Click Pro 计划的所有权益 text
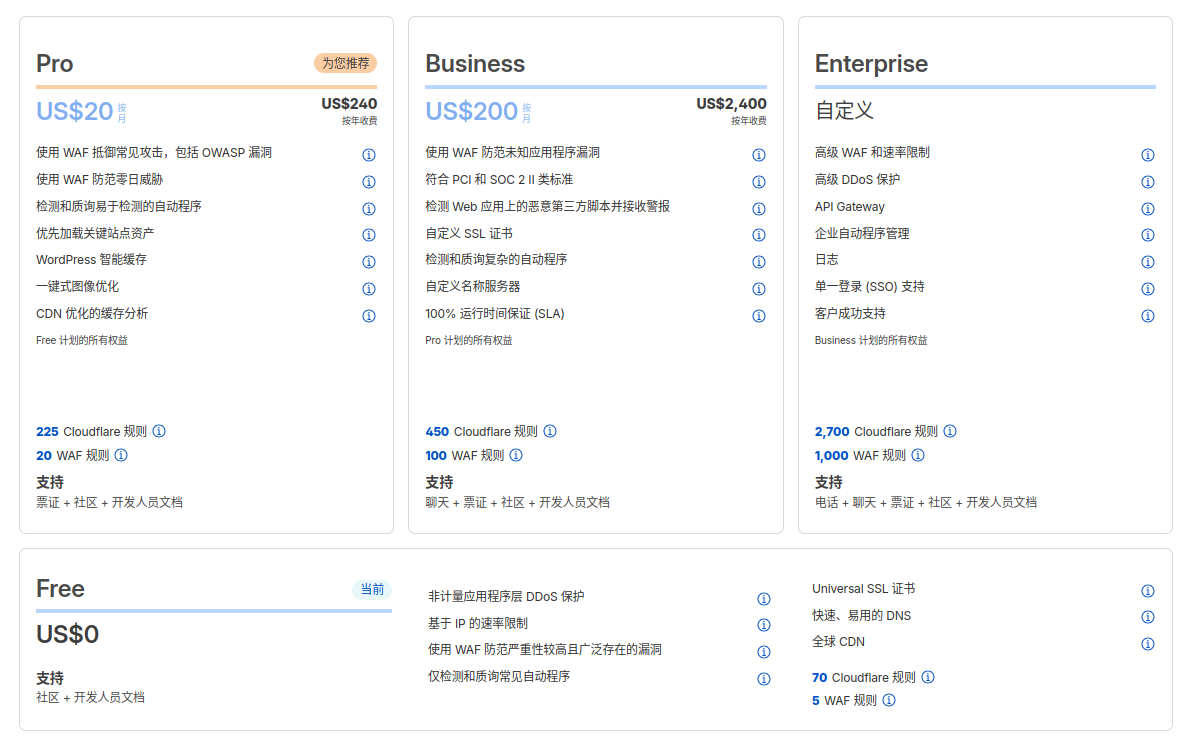Viewport: 1196px width, 748px height. [x=468, y=340]
